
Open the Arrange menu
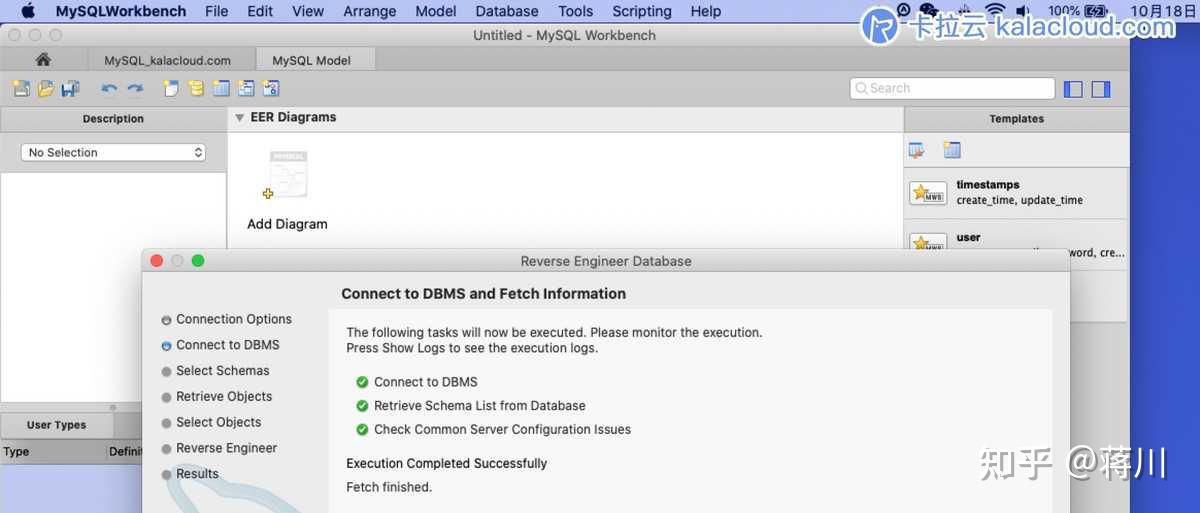tap(368, 11)
